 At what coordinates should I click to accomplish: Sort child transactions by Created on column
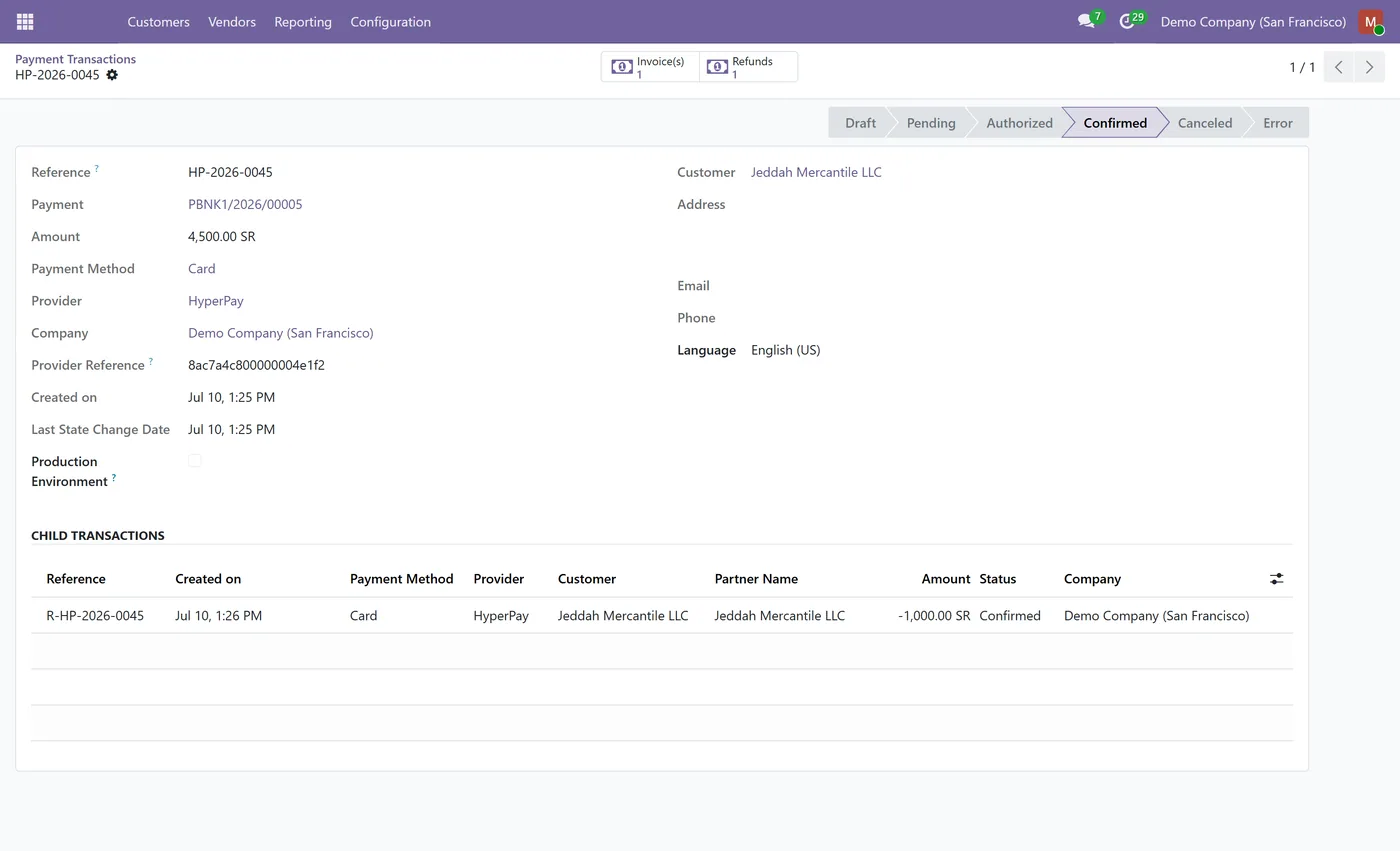(x=208, y=579)
